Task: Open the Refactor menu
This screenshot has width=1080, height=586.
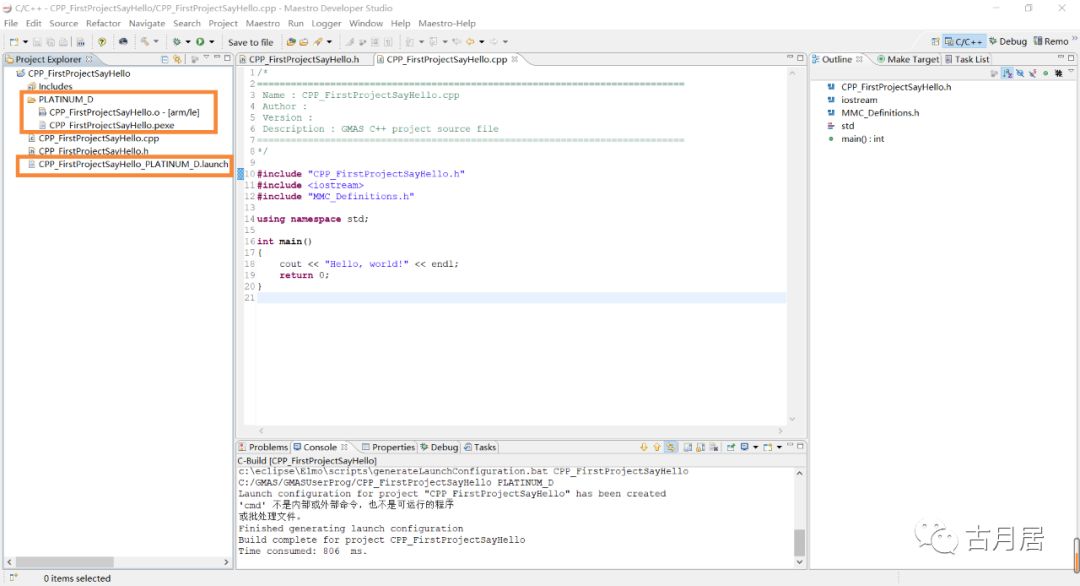Action: (x=103, y=23)
